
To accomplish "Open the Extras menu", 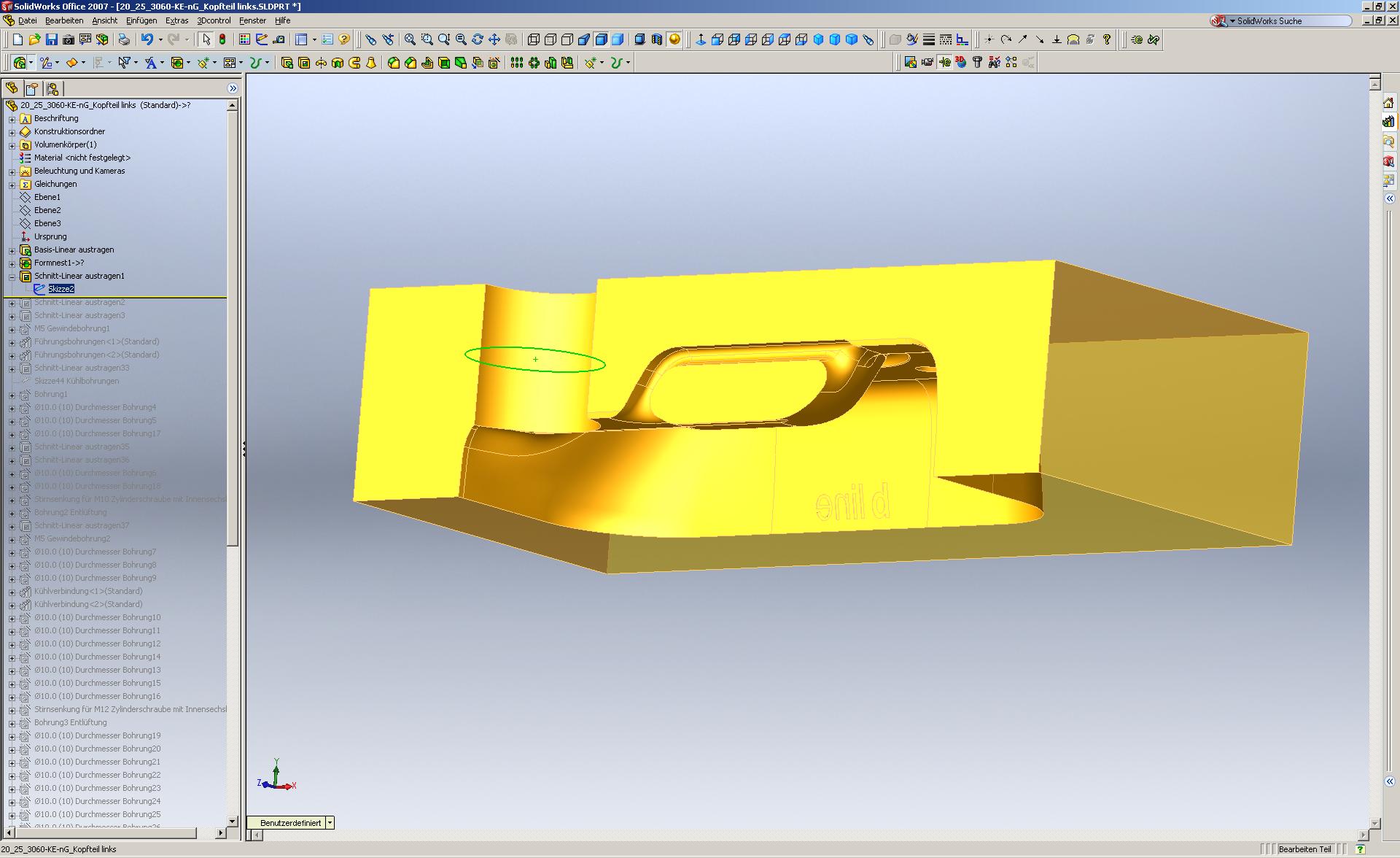I will [176, 20].
